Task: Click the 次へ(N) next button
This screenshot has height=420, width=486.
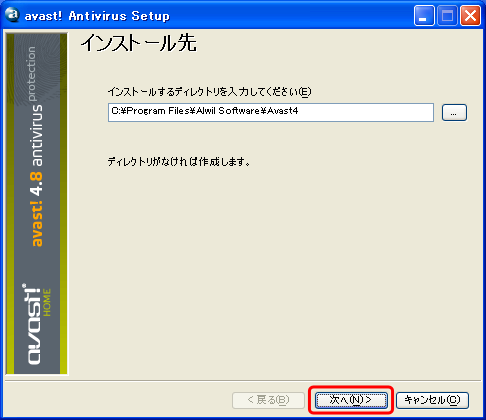Action: pyautogui.click(x=351, y=400)
